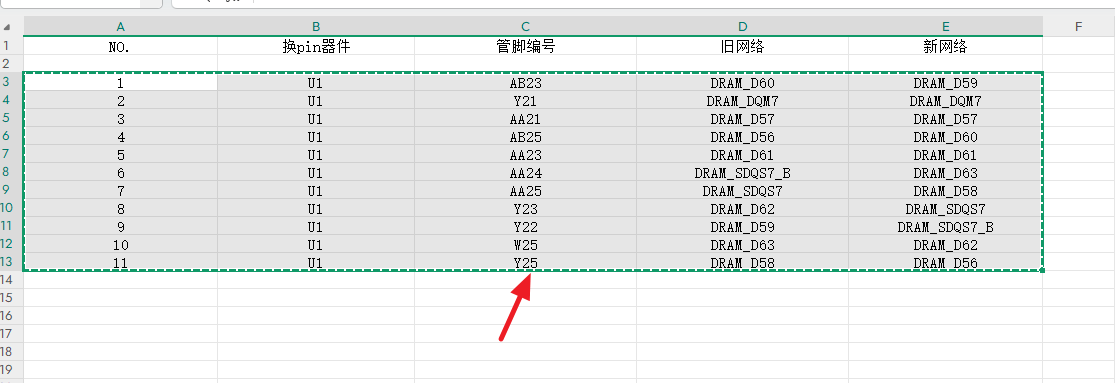The height and width of the screenshot is (383, 1115).
Task: Click old network cell DRAM_SDQS7_B in row 8
Action: click(742, 173)
